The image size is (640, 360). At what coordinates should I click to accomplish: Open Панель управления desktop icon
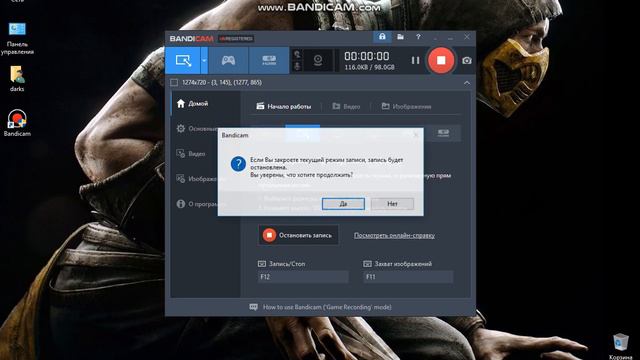17,38
